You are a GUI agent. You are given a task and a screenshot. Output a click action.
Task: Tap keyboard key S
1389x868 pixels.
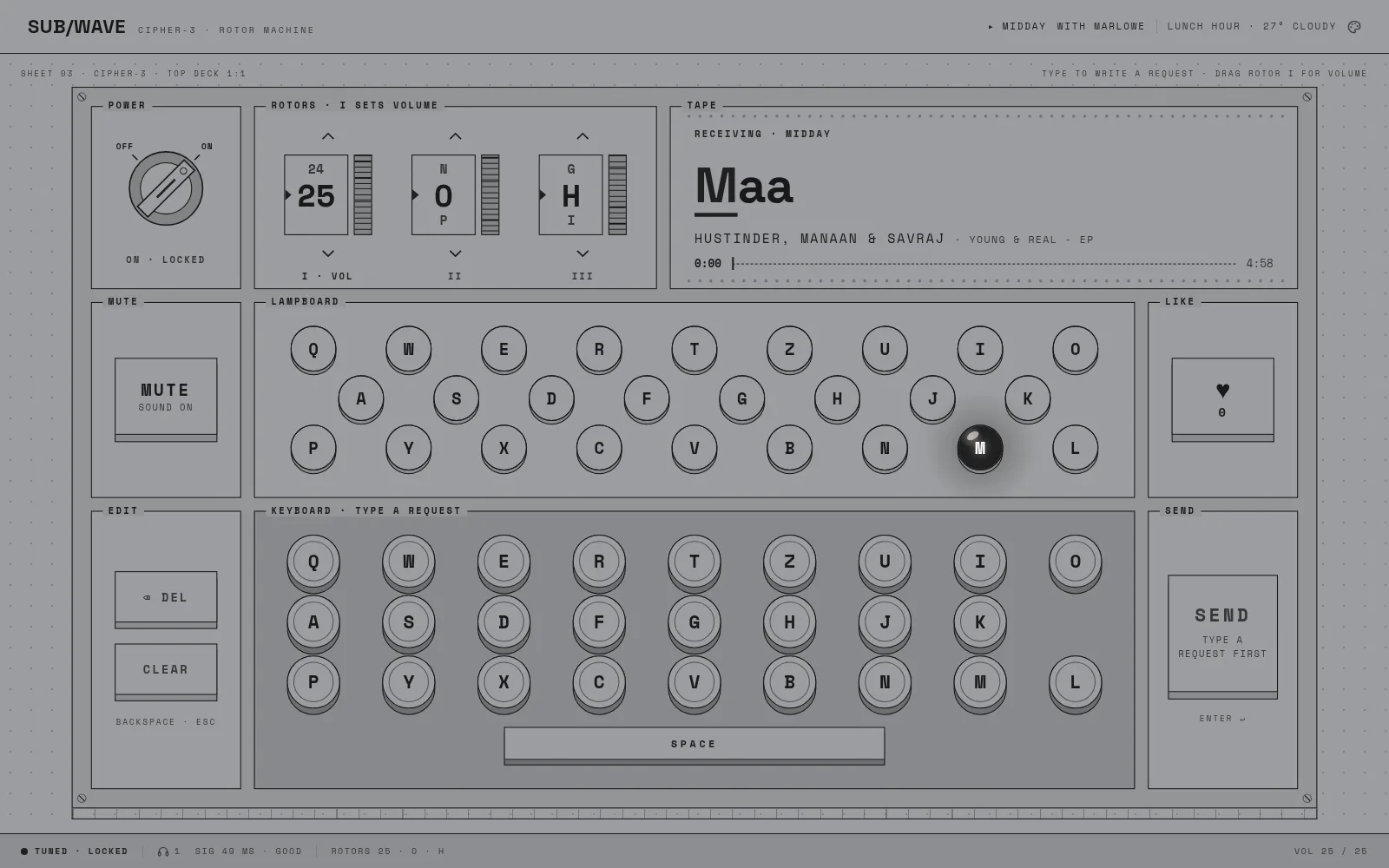[x=409, y=624]
